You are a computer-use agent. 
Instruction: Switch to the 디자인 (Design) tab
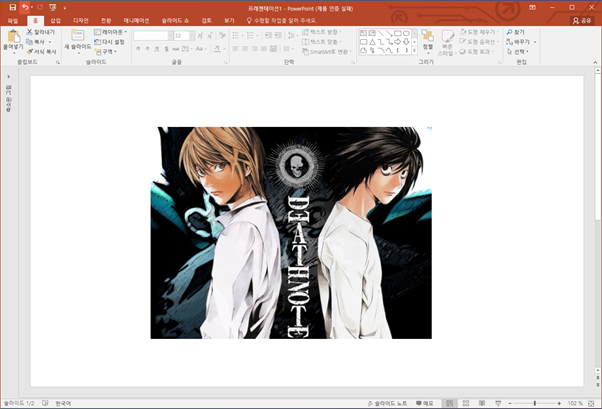(81, 20)
